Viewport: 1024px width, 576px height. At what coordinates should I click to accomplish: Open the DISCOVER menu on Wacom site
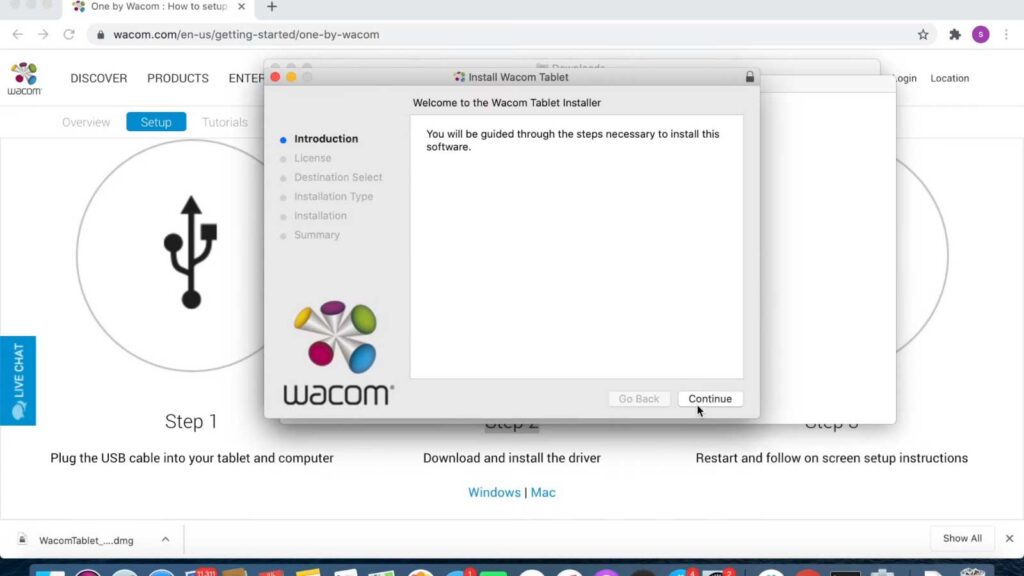pos(99,78)
